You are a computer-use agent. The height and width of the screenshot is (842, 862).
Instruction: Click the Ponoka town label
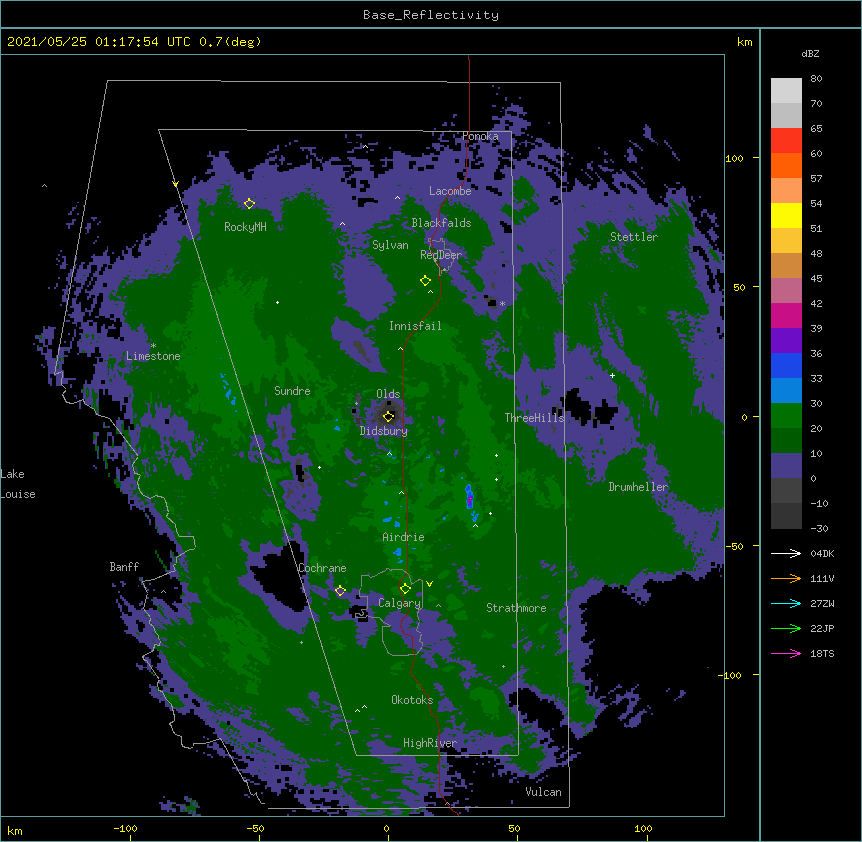(x=480, y=136)
